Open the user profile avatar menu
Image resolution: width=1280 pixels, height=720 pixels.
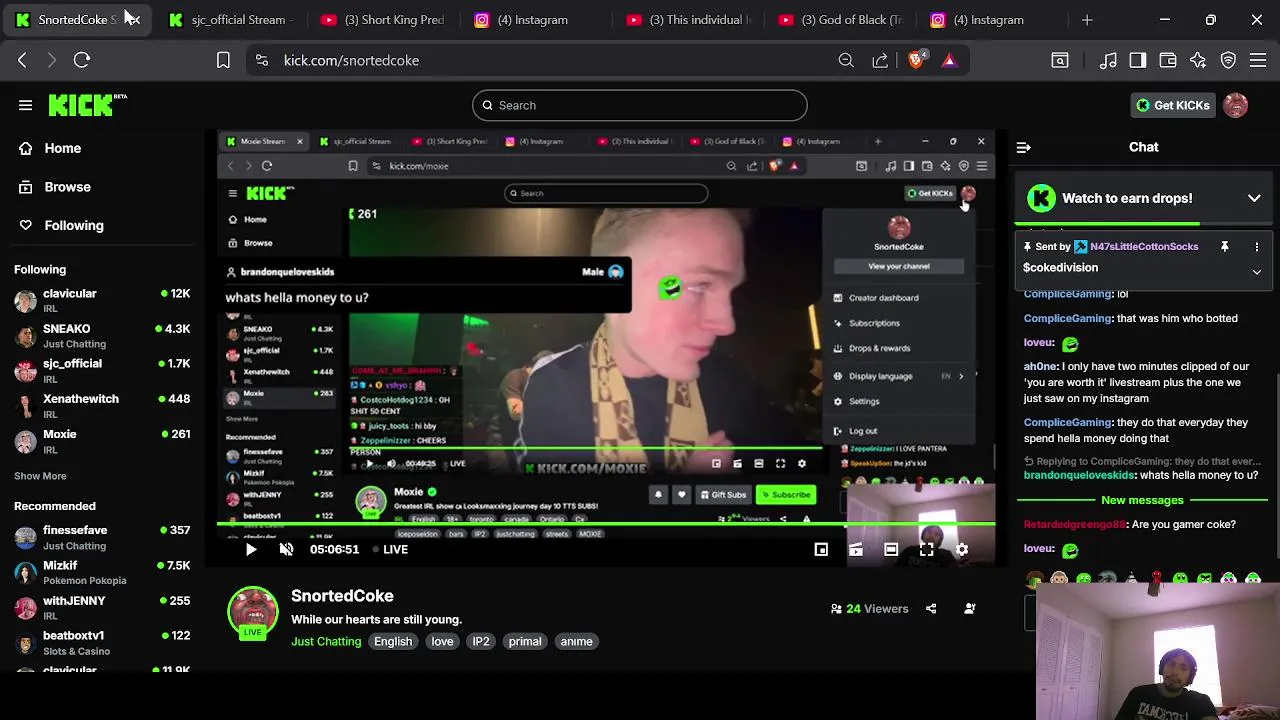pos(1235,105)
